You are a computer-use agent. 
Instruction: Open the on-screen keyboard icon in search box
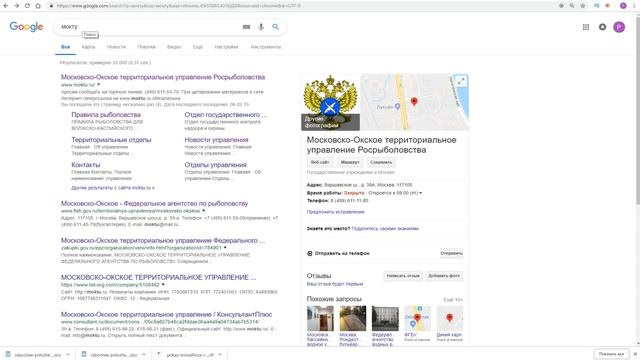point(246,27)
